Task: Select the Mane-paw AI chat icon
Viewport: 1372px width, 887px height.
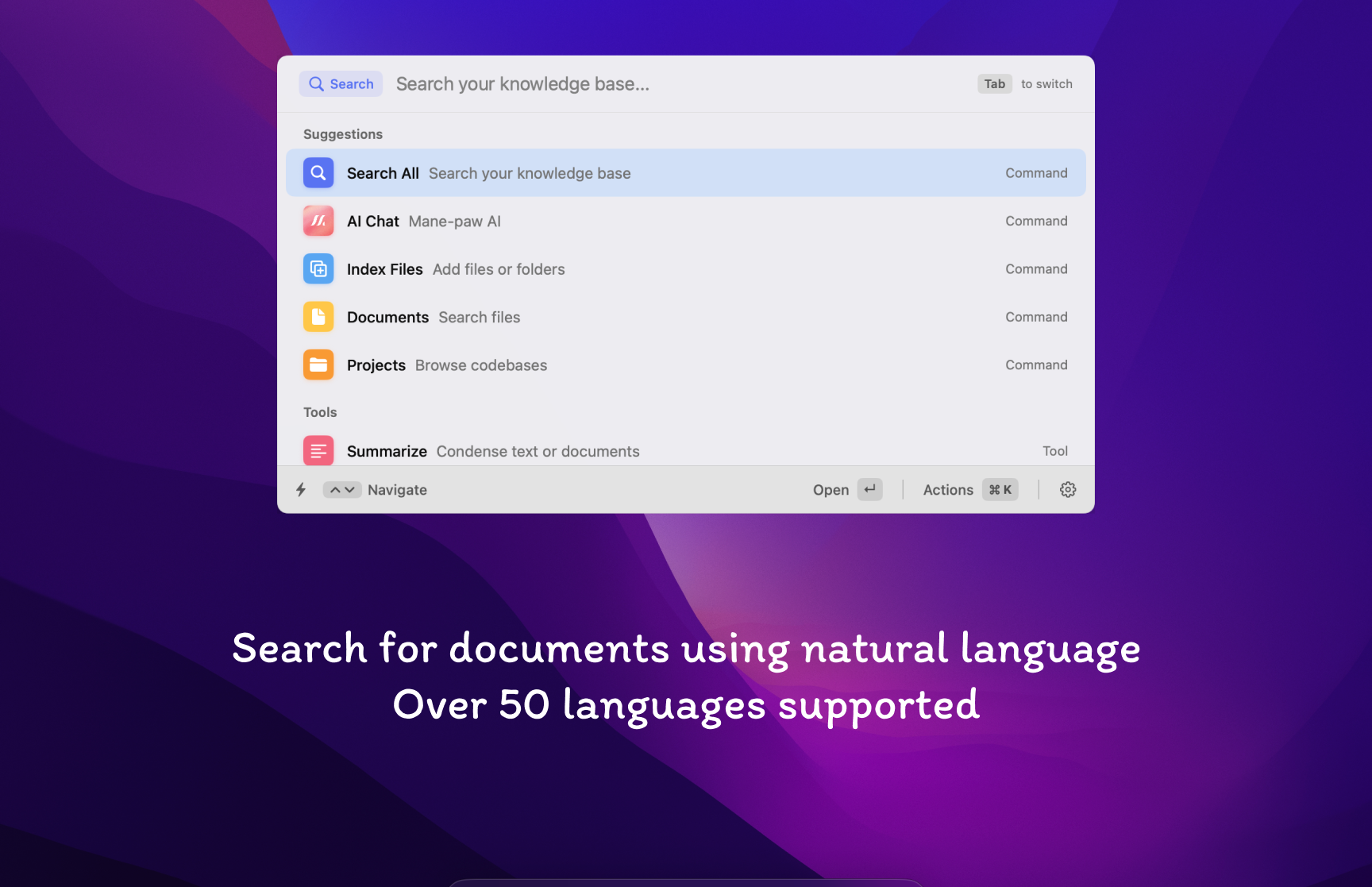Action: (318, 221)
